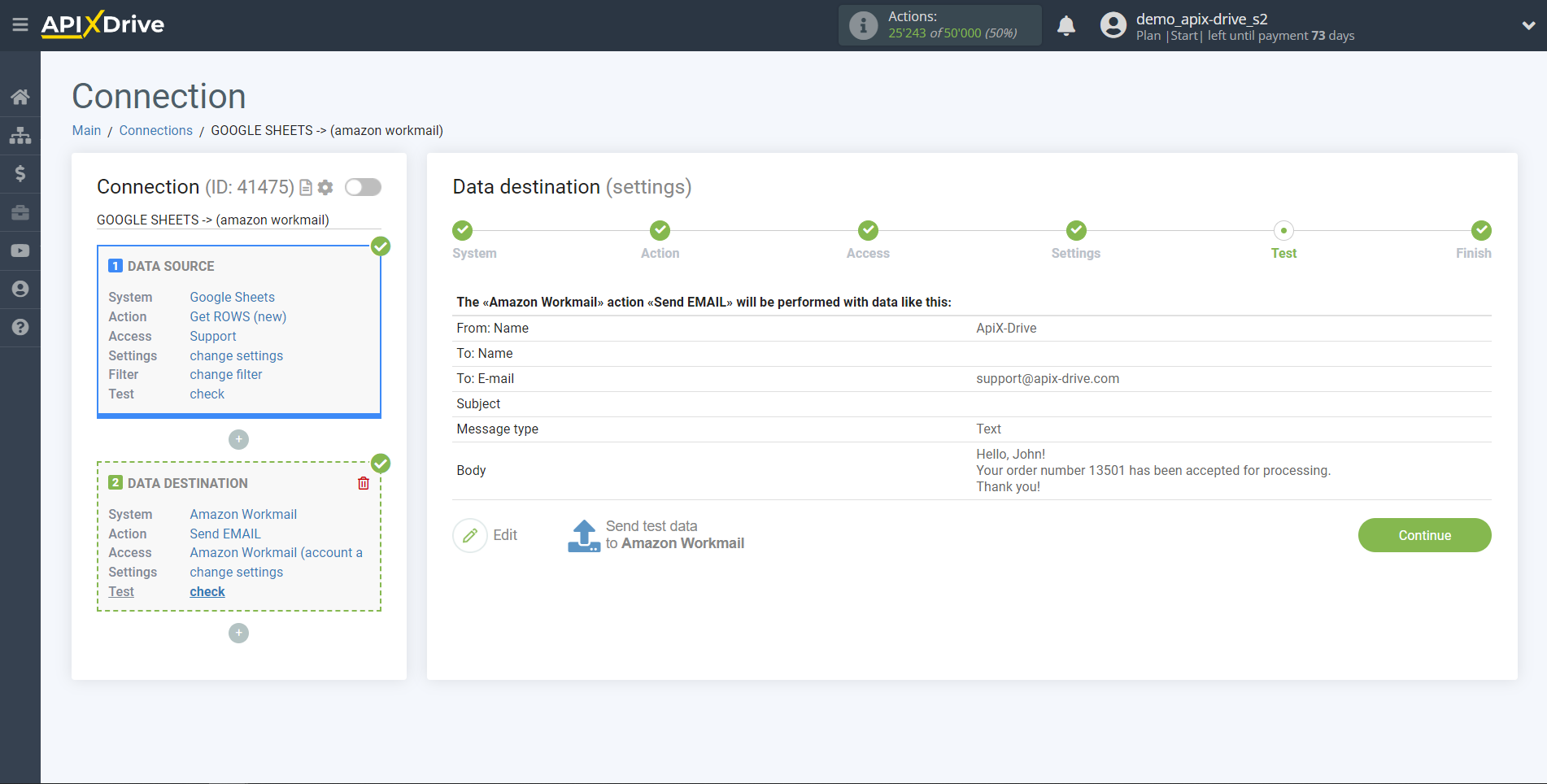Expand the account dropdown chevron
Image resolution: width=1547 pixels, height=784 pixels.
1528,25
